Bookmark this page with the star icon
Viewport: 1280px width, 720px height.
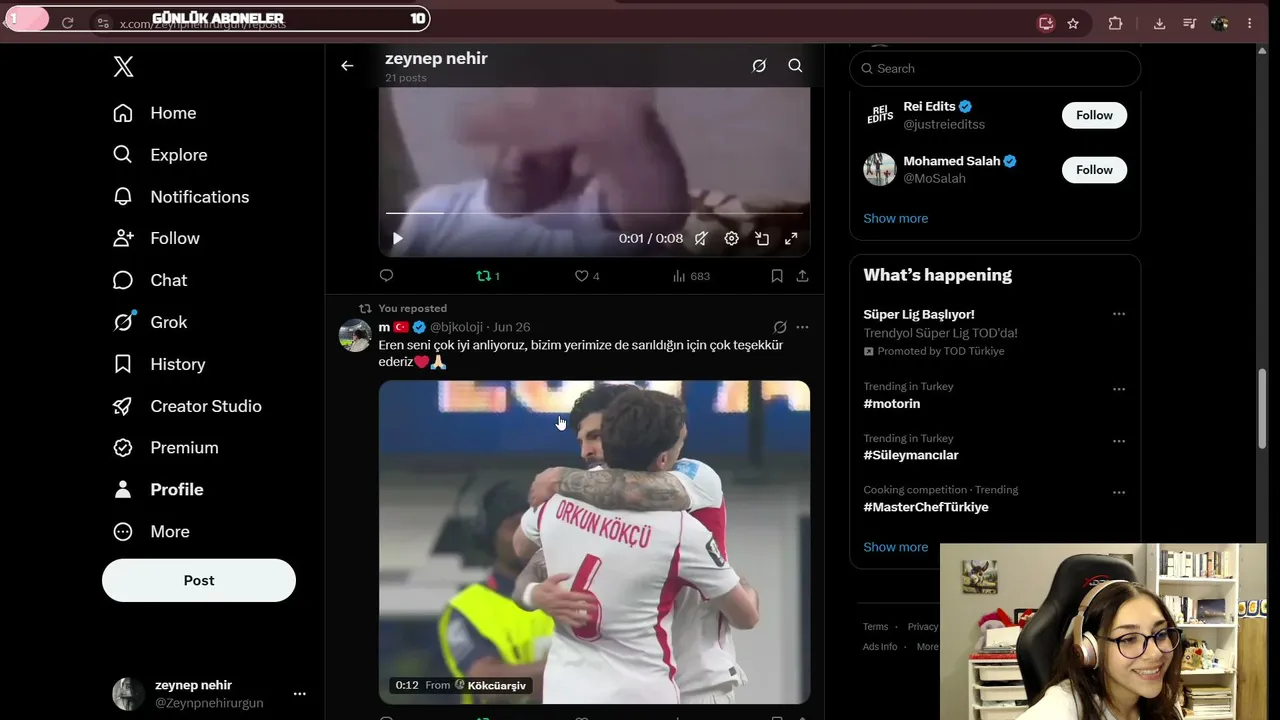click(1073, 23)
